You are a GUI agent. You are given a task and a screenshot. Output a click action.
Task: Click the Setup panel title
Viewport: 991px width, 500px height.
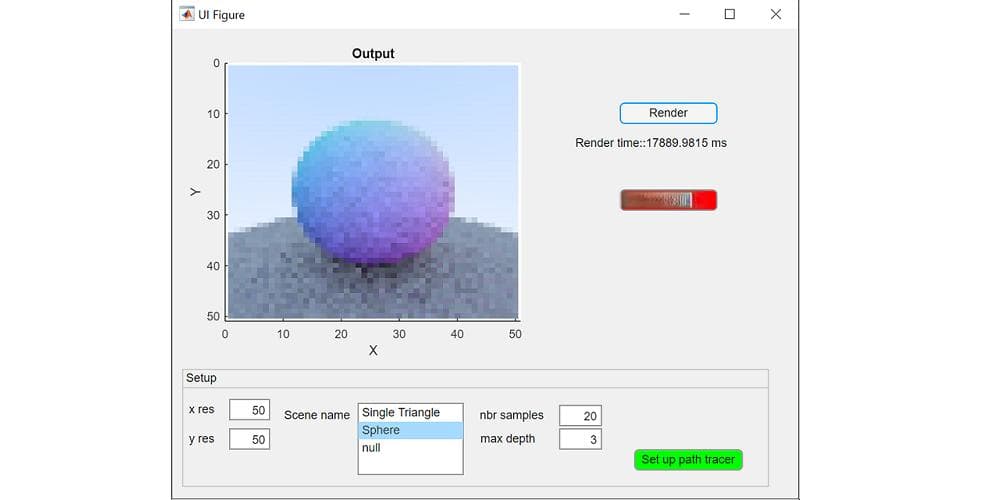tap(201, 378)
